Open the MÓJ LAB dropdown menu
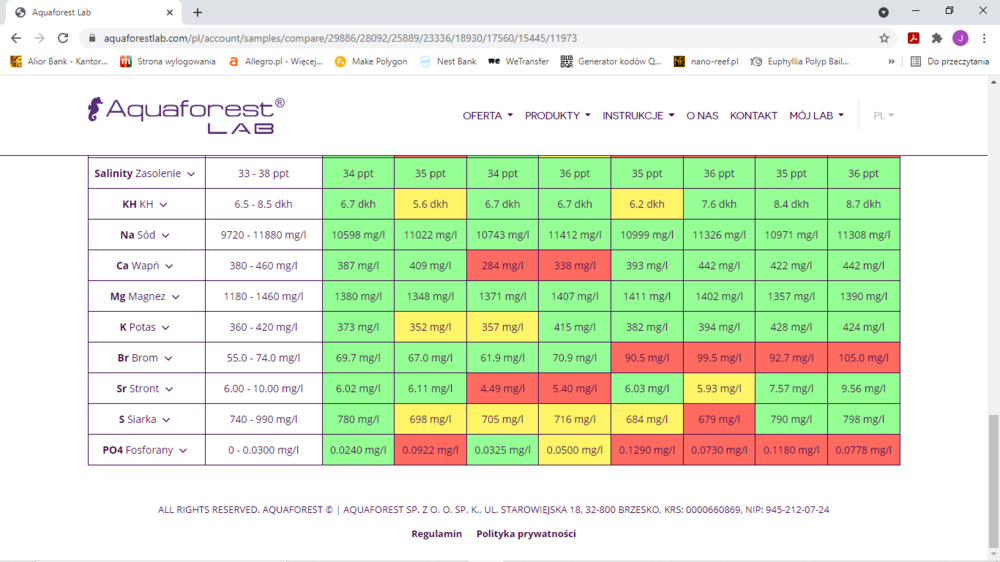The width and height of the screenshot is (1000, 562). coord(816,115)
